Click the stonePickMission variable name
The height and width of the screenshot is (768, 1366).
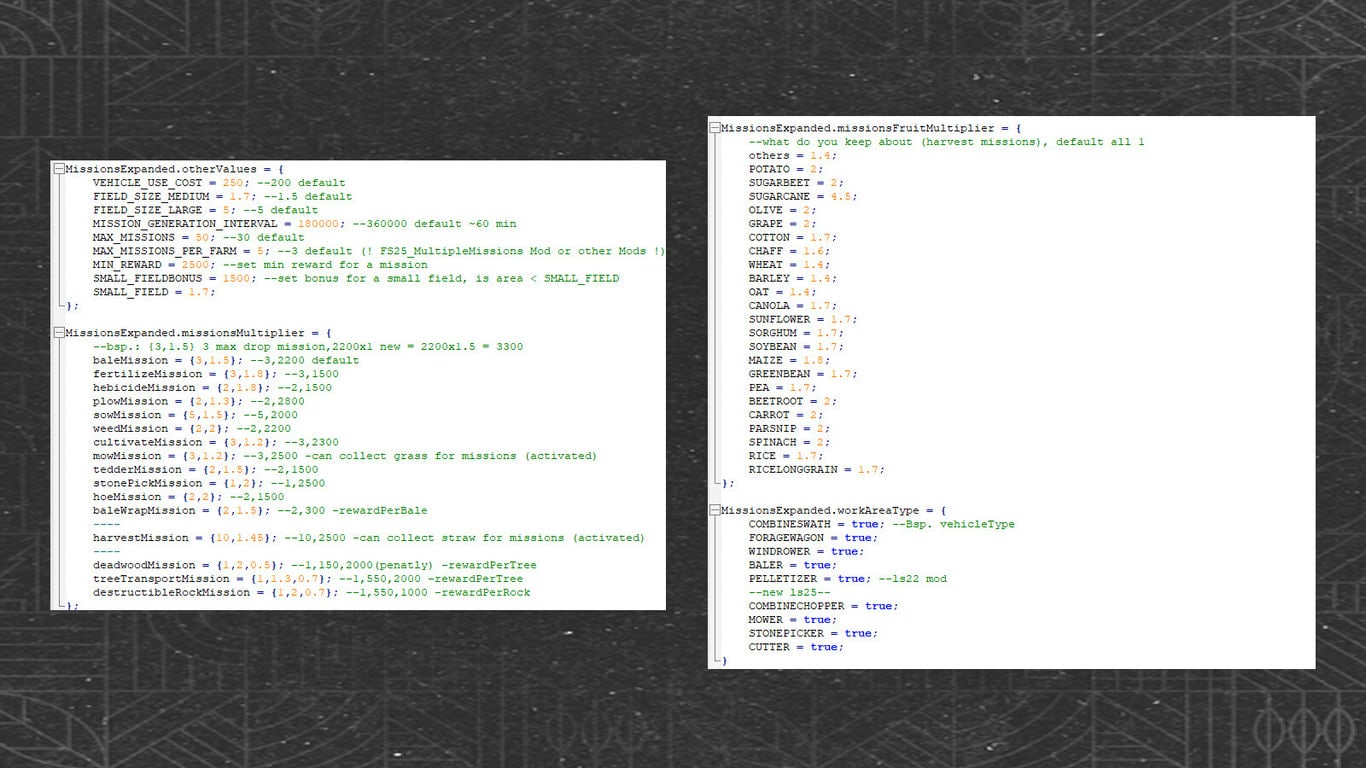click(147, 483)
